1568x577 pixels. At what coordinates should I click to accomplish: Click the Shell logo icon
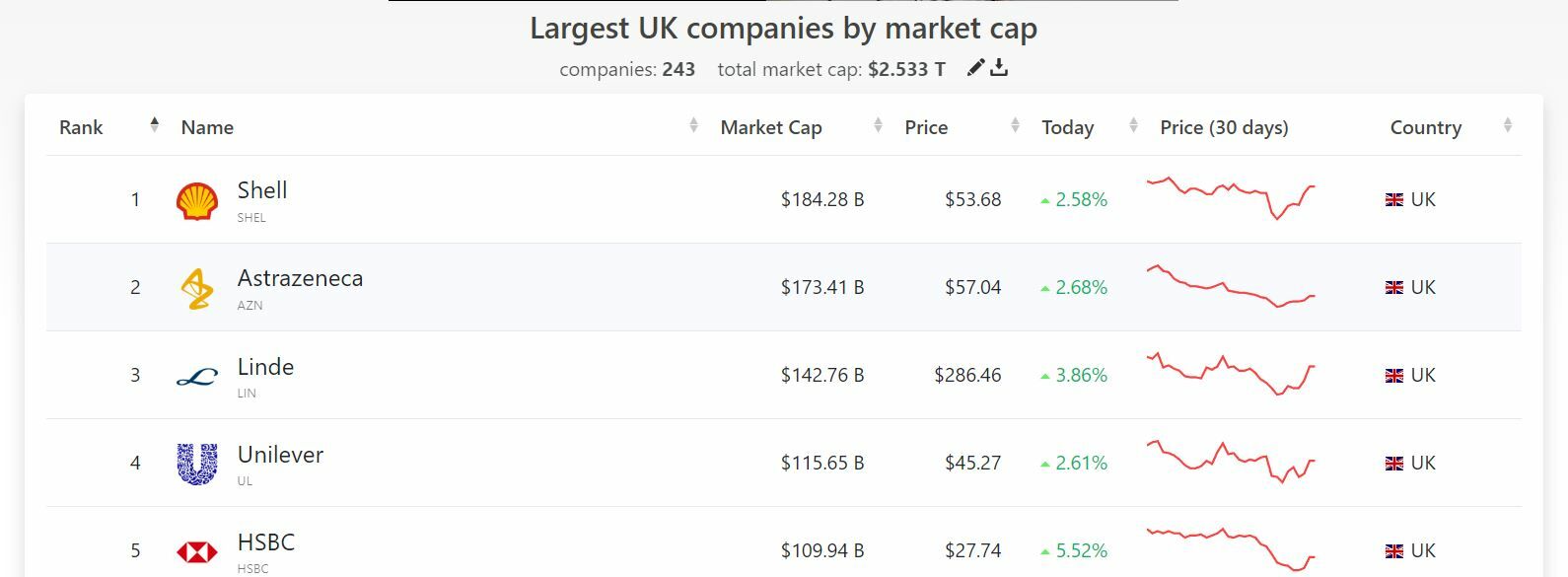(197, 200)
